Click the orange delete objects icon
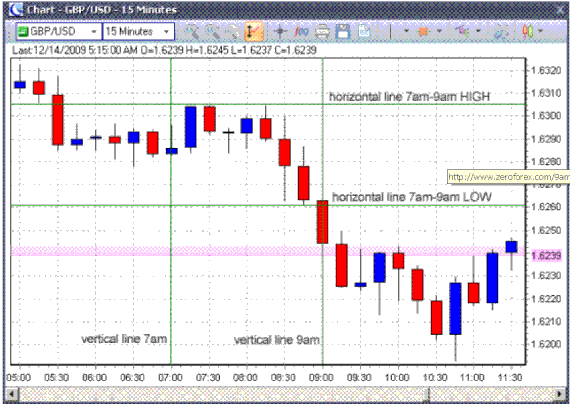570x404 pixels. (x=423, y=32)
